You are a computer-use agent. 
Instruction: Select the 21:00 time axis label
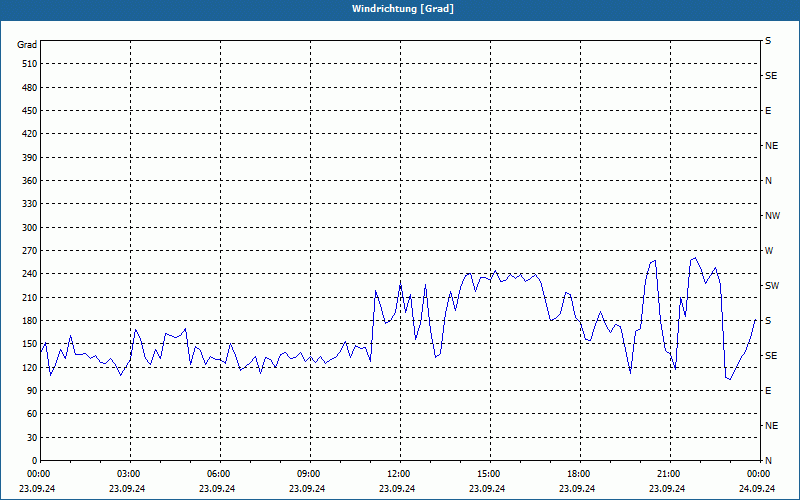[667, 474]
